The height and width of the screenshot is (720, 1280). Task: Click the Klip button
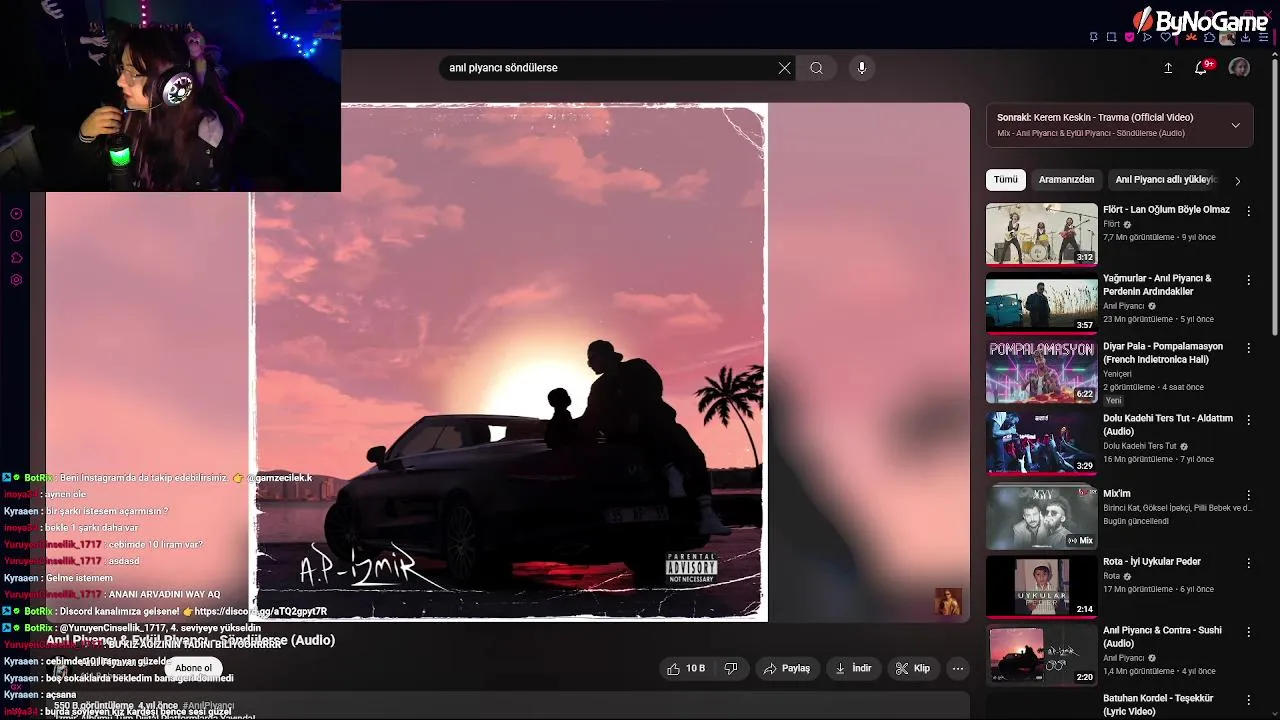point(913,668)
